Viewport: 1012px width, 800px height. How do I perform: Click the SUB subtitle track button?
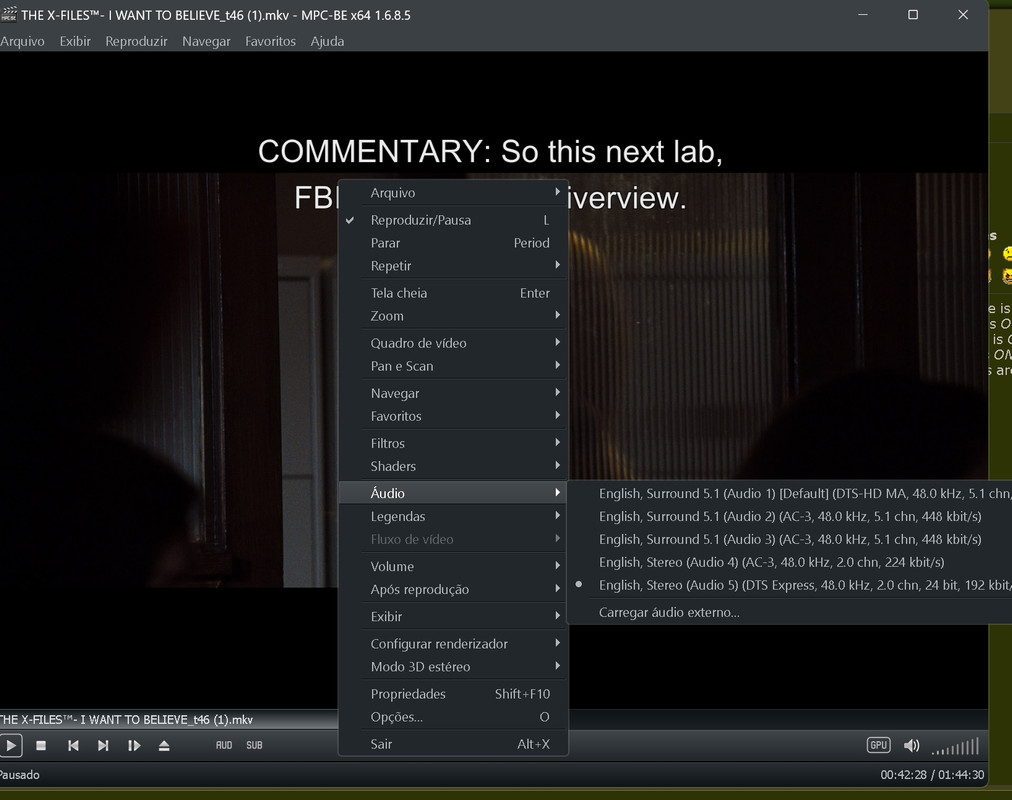254,745
